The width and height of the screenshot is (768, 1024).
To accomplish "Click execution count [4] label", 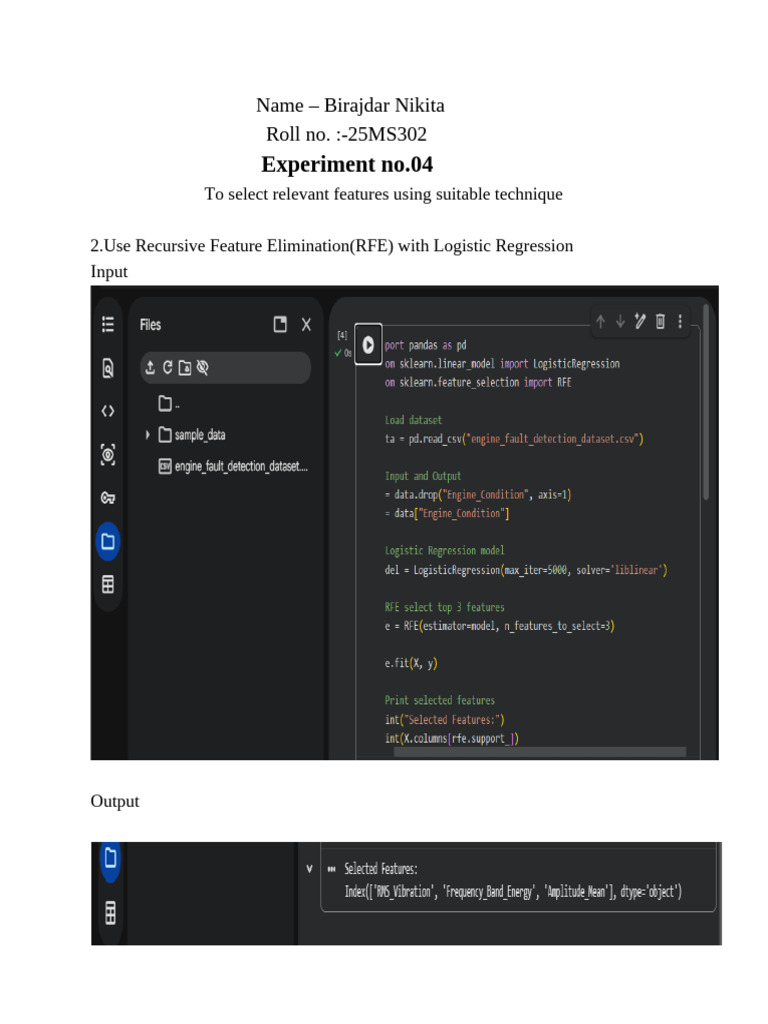I will tap(342, 335).
